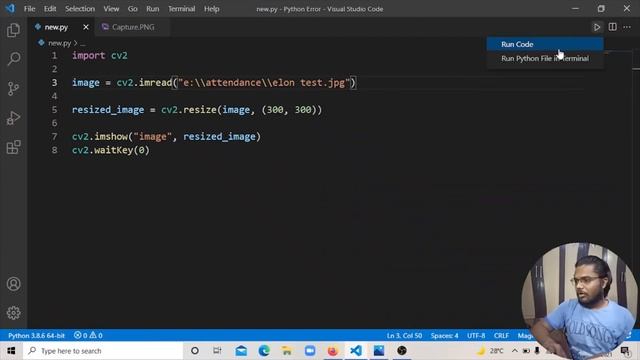The height and width of the screenshot is (360, 640).
Task: Click the Visual Studio Code taskbar icon
Action: [356, 351]
